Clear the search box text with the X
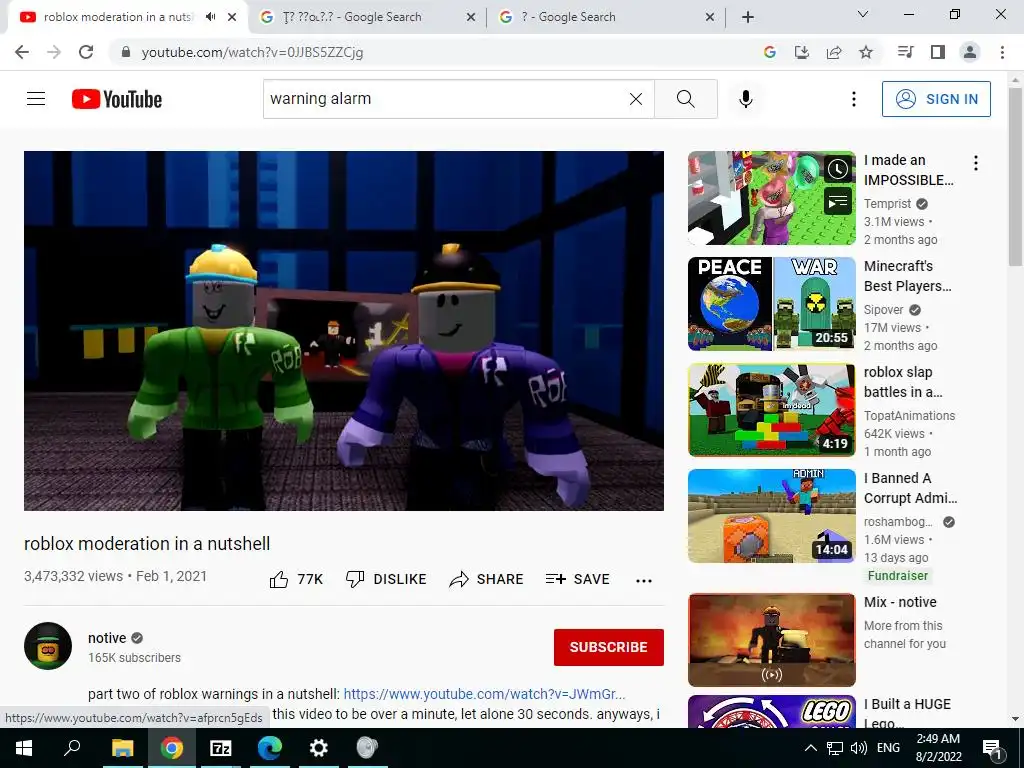Viewport: 1024px width, 768px height. 635,99
